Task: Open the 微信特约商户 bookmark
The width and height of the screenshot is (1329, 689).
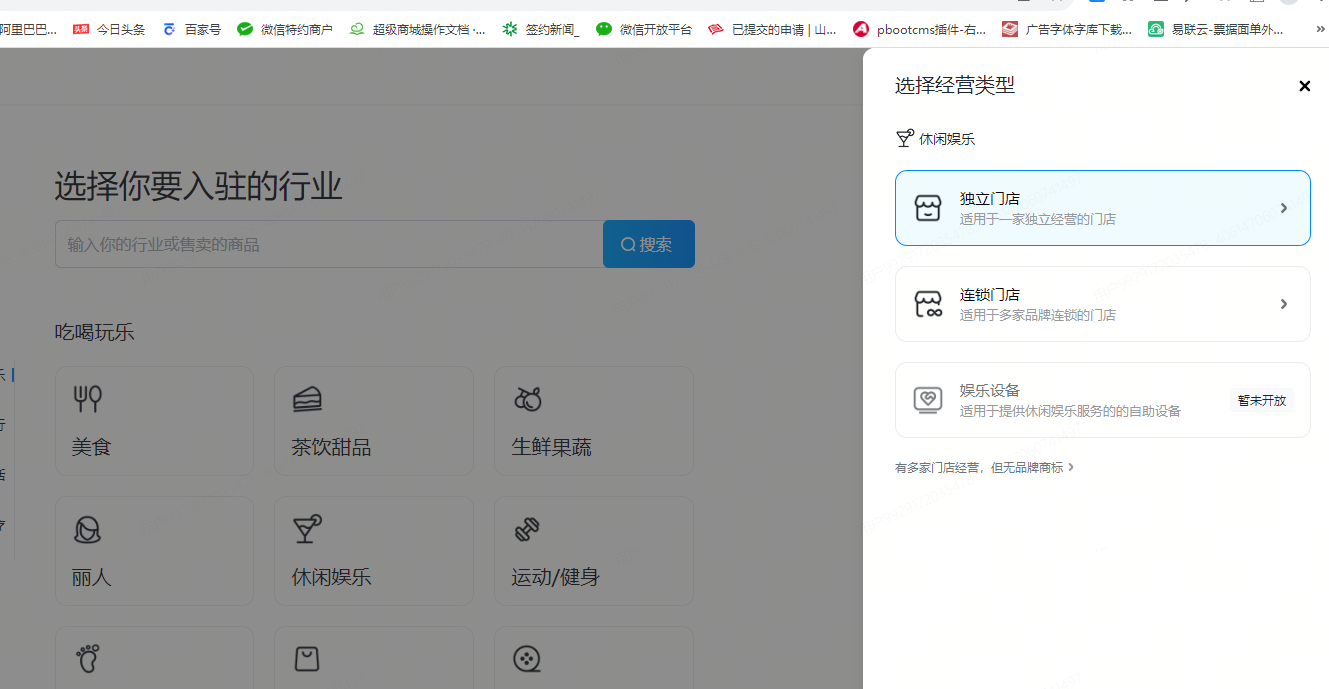Action: (x=285, y=29)
